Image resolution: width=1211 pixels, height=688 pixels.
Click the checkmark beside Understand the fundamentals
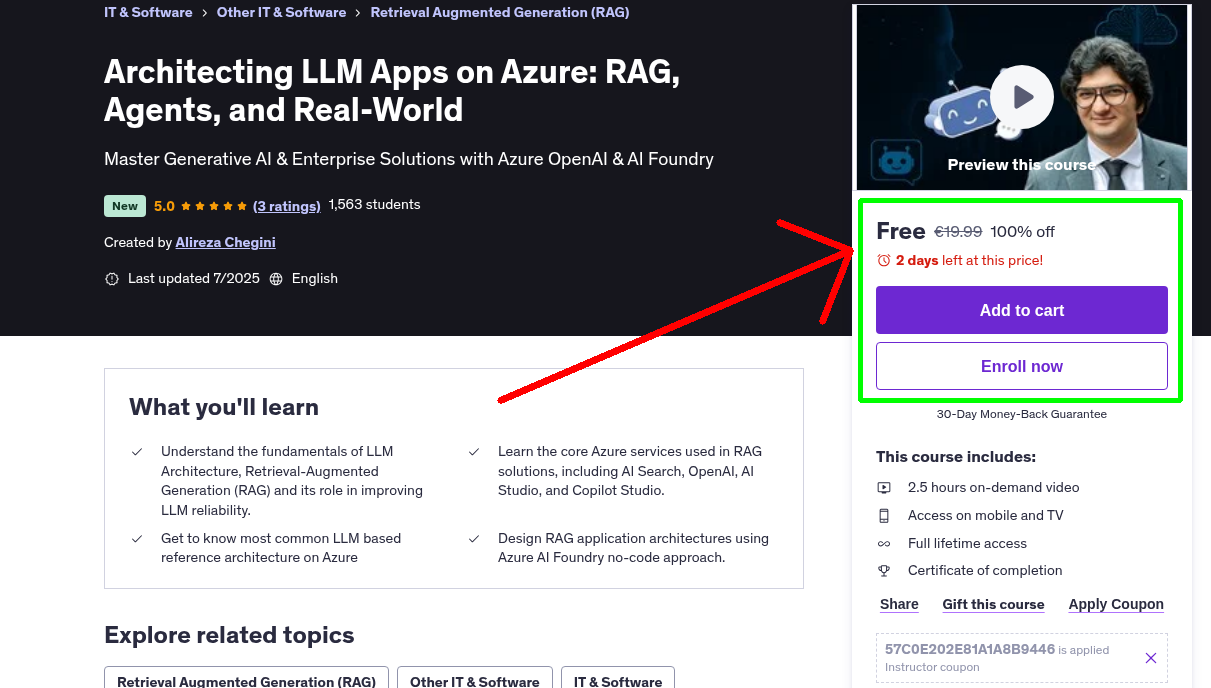point(137,452)
